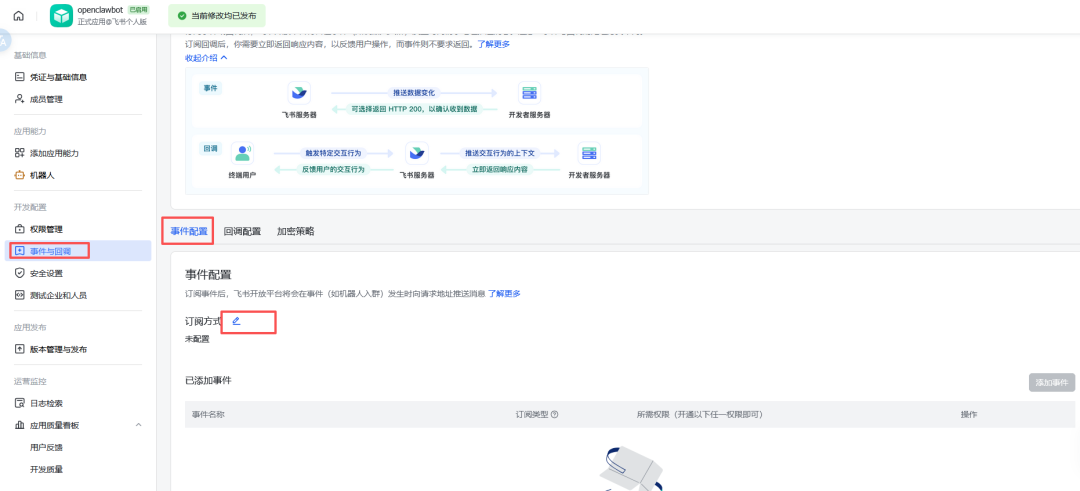The width and height of the screenshot is (1080, 491).
Task: Click 添加应用能力 grid icon
Action: point(19,153)
